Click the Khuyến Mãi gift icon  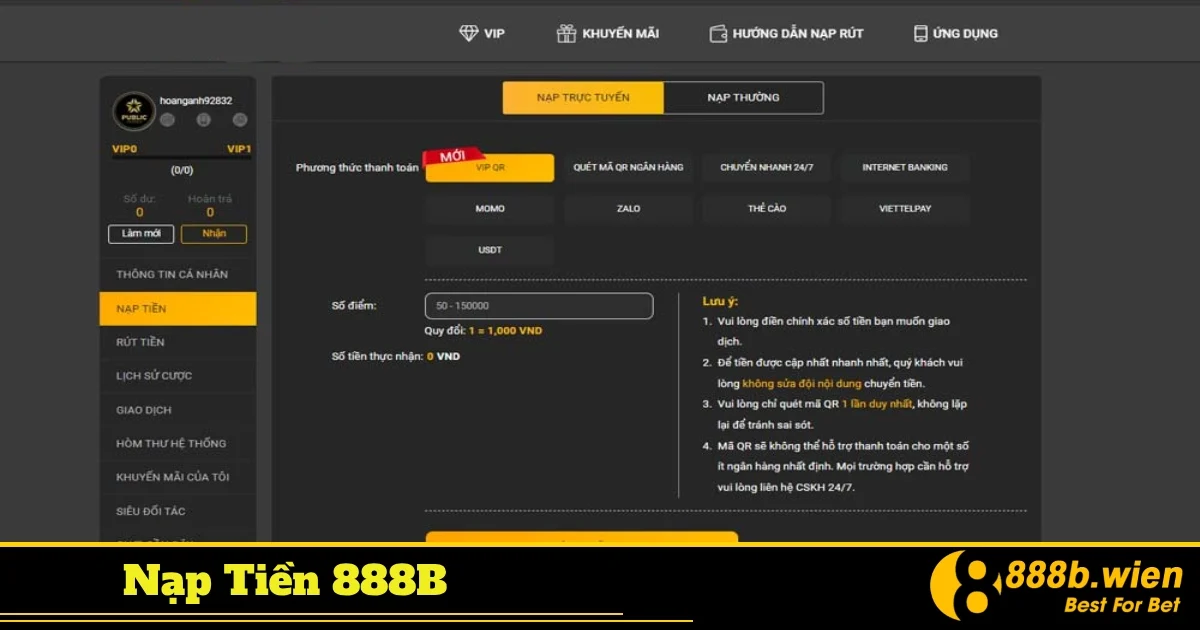point(567,33)
